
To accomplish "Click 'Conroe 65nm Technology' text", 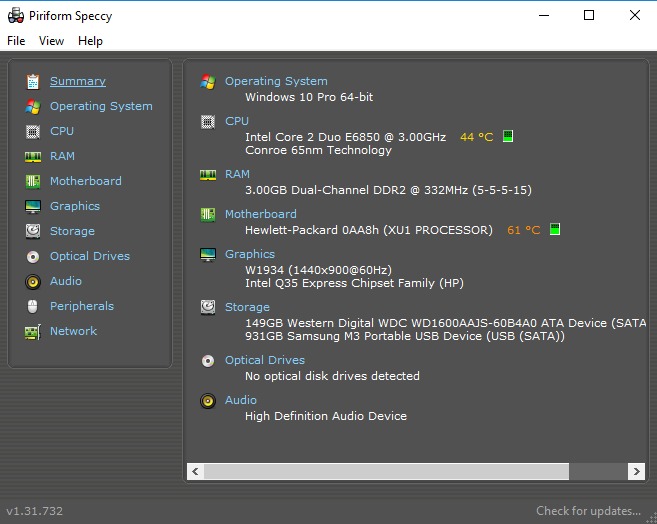I will 318,150.
